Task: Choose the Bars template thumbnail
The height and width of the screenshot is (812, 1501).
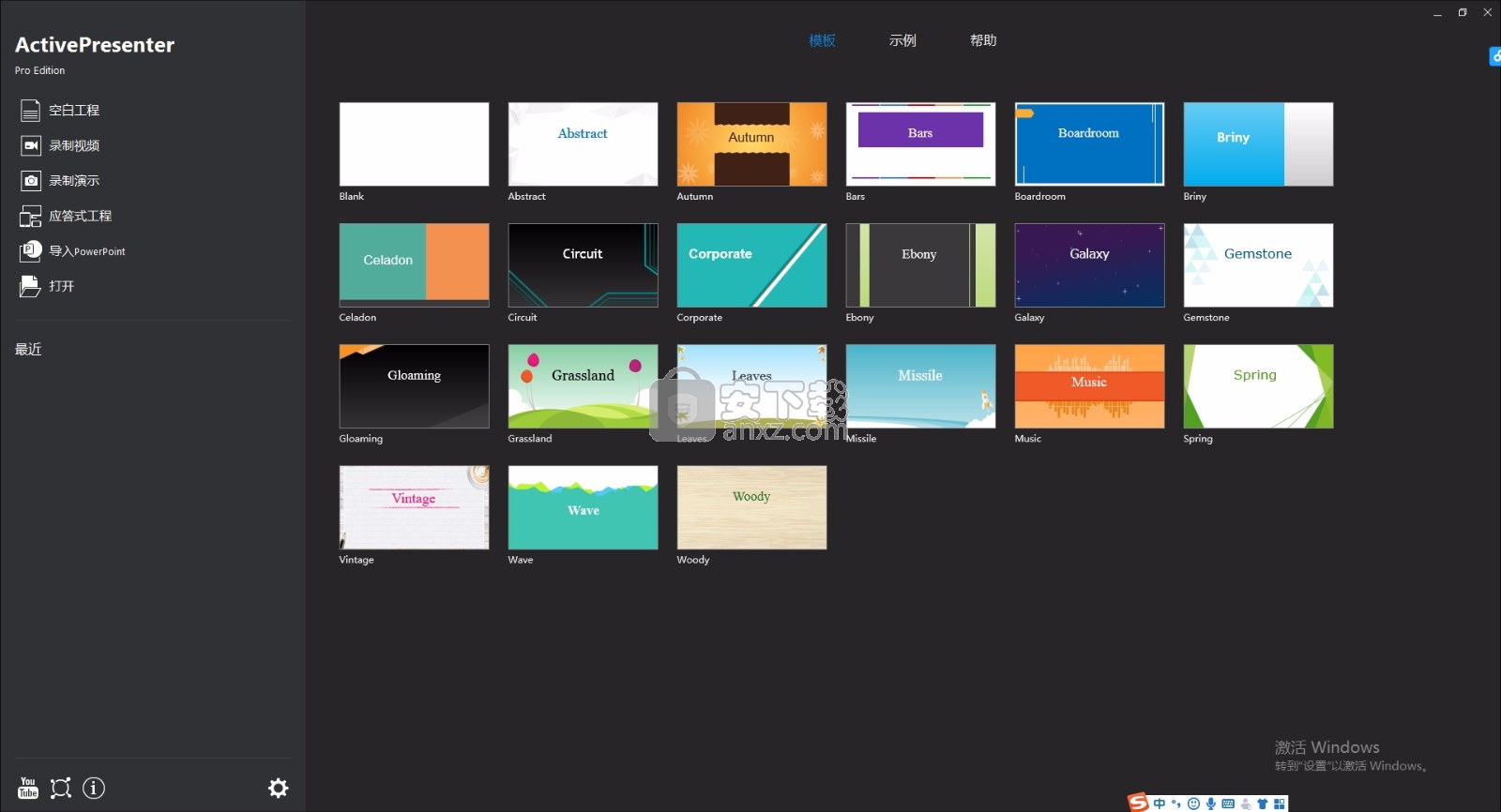Action: (x=920, y=144)
